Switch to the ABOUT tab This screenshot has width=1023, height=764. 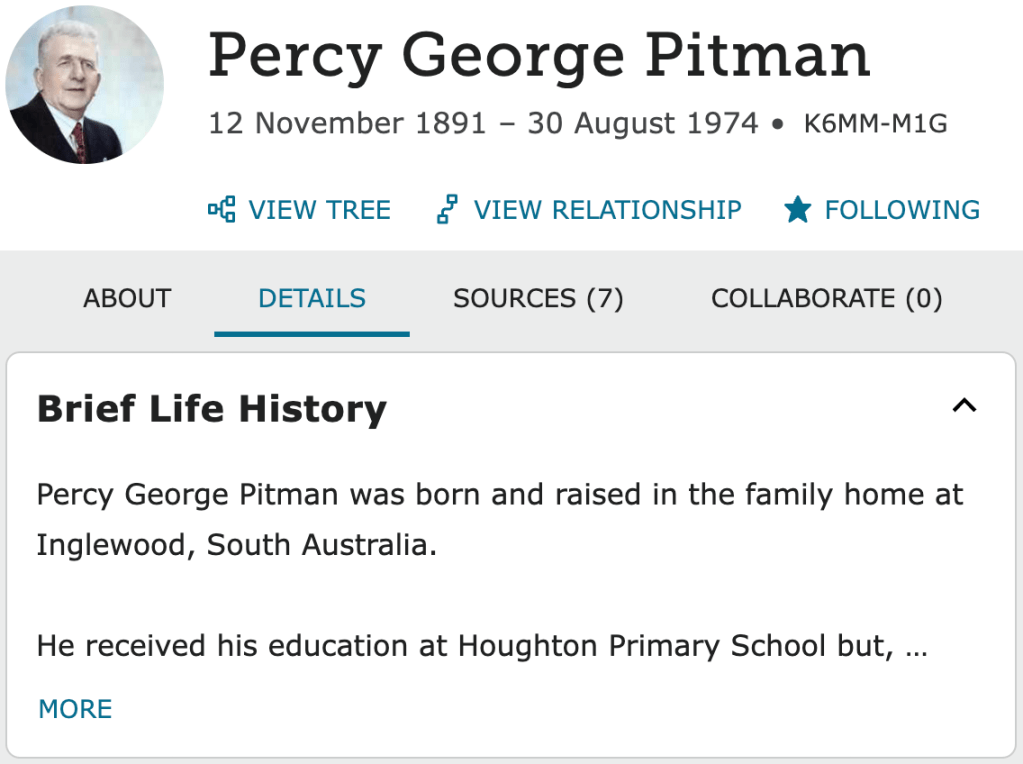[x=127, y=298]
